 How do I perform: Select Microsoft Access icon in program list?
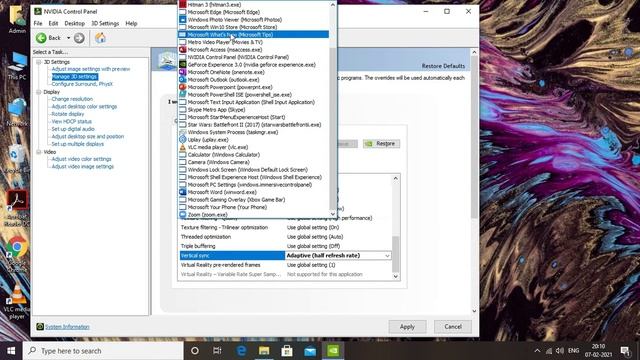182,49
